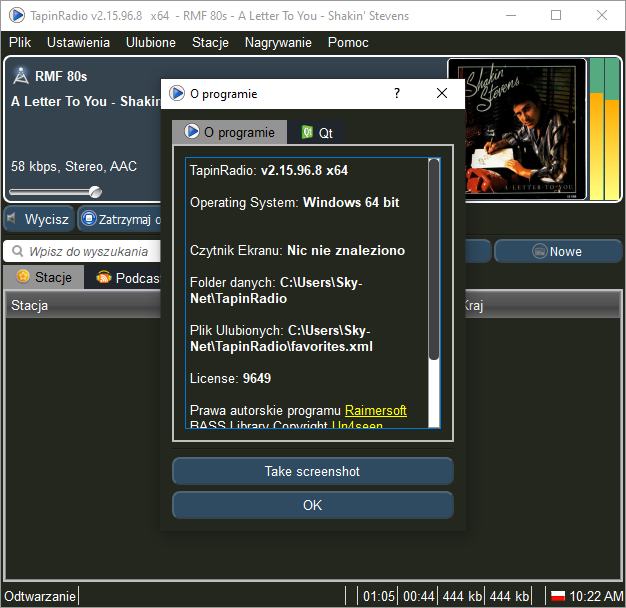The width and height of the screenshot is (626, 608).
Task: Click the RMF 80s antenna station icon
Action: (21, 75)
